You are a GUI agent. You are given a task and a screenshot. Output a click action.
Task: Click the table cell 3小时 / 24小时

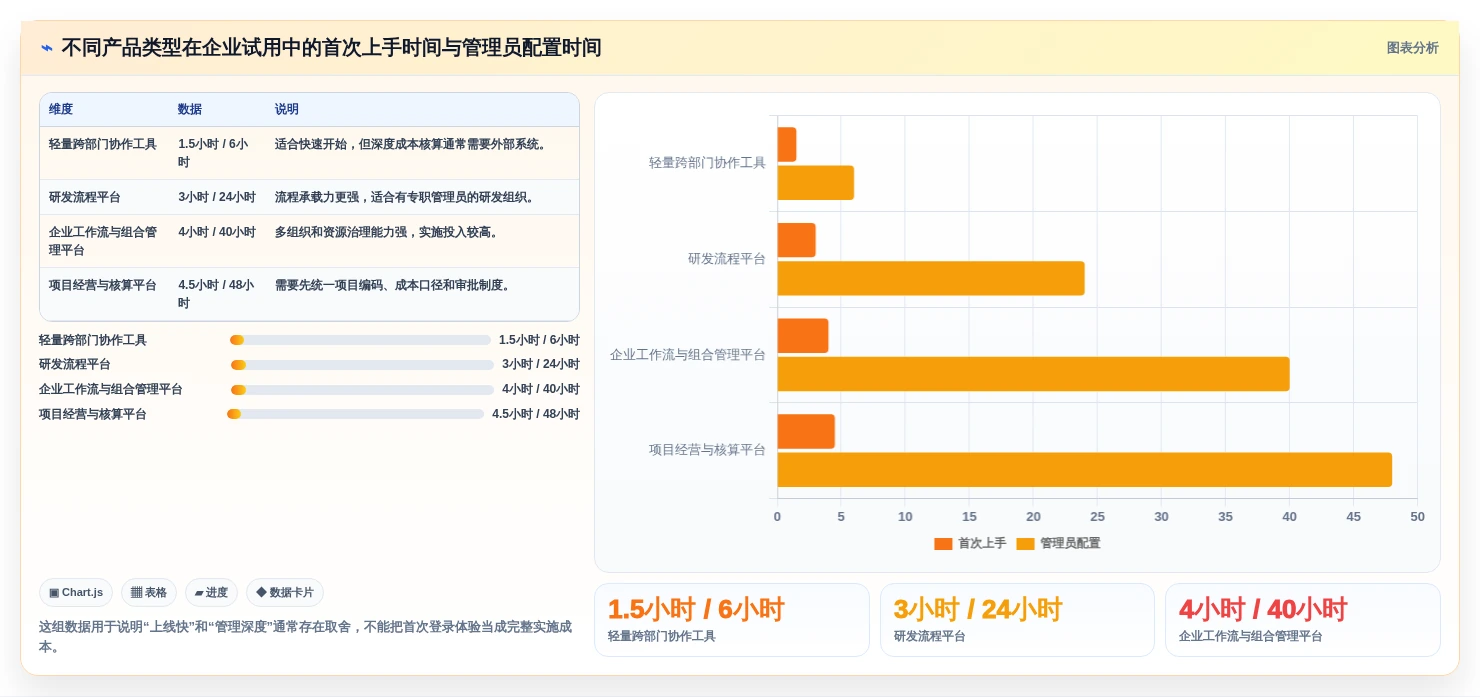[x=217, y=197]
